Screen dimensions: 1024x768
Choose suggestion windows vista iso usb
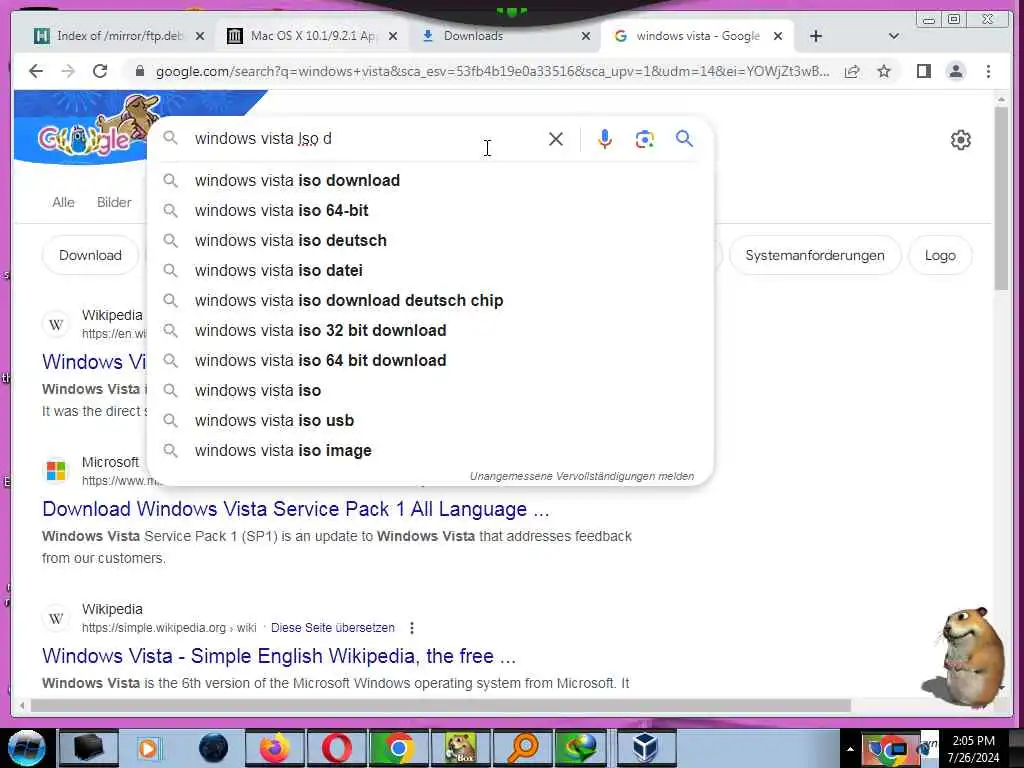[430, 421]
